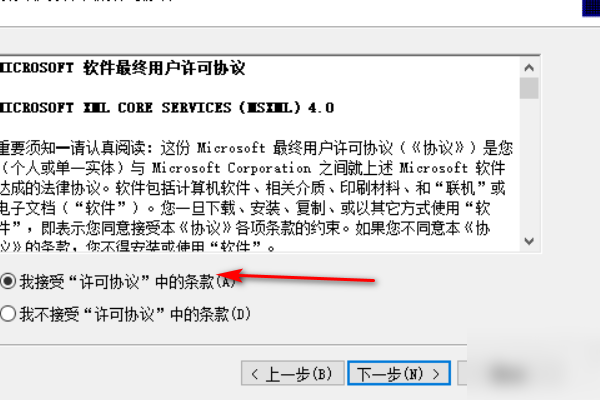
Task: Click the 我不接受 option label text
Action: point(135,315)
